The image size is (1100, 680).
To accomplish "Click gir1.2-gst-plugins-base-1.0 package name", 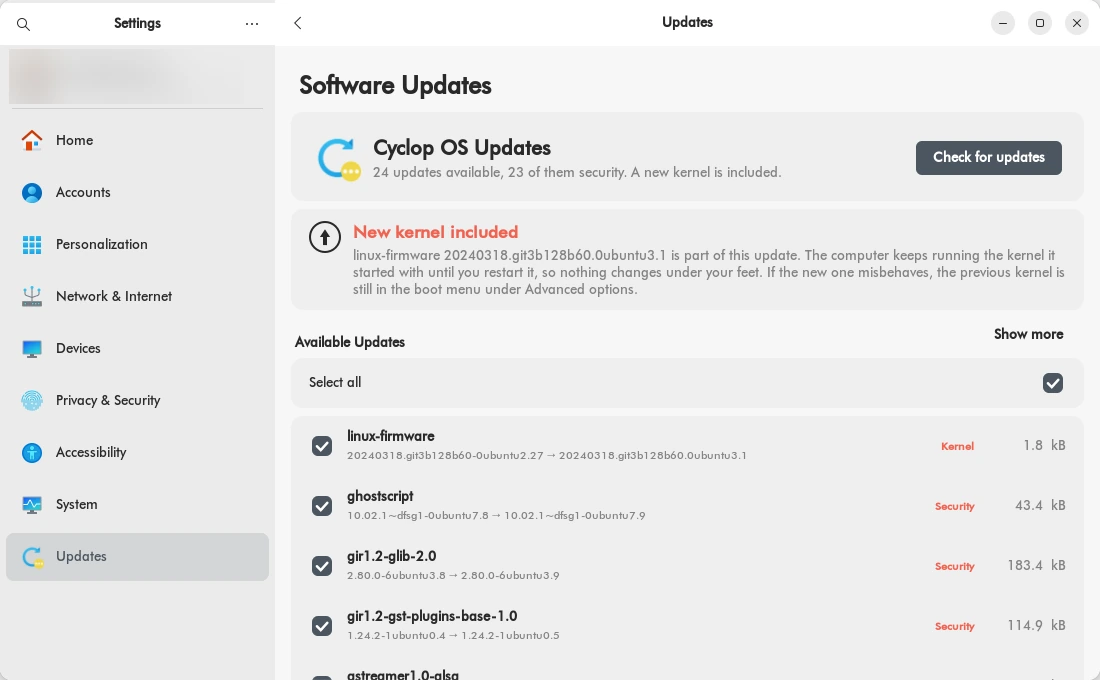I will (432, 616).
